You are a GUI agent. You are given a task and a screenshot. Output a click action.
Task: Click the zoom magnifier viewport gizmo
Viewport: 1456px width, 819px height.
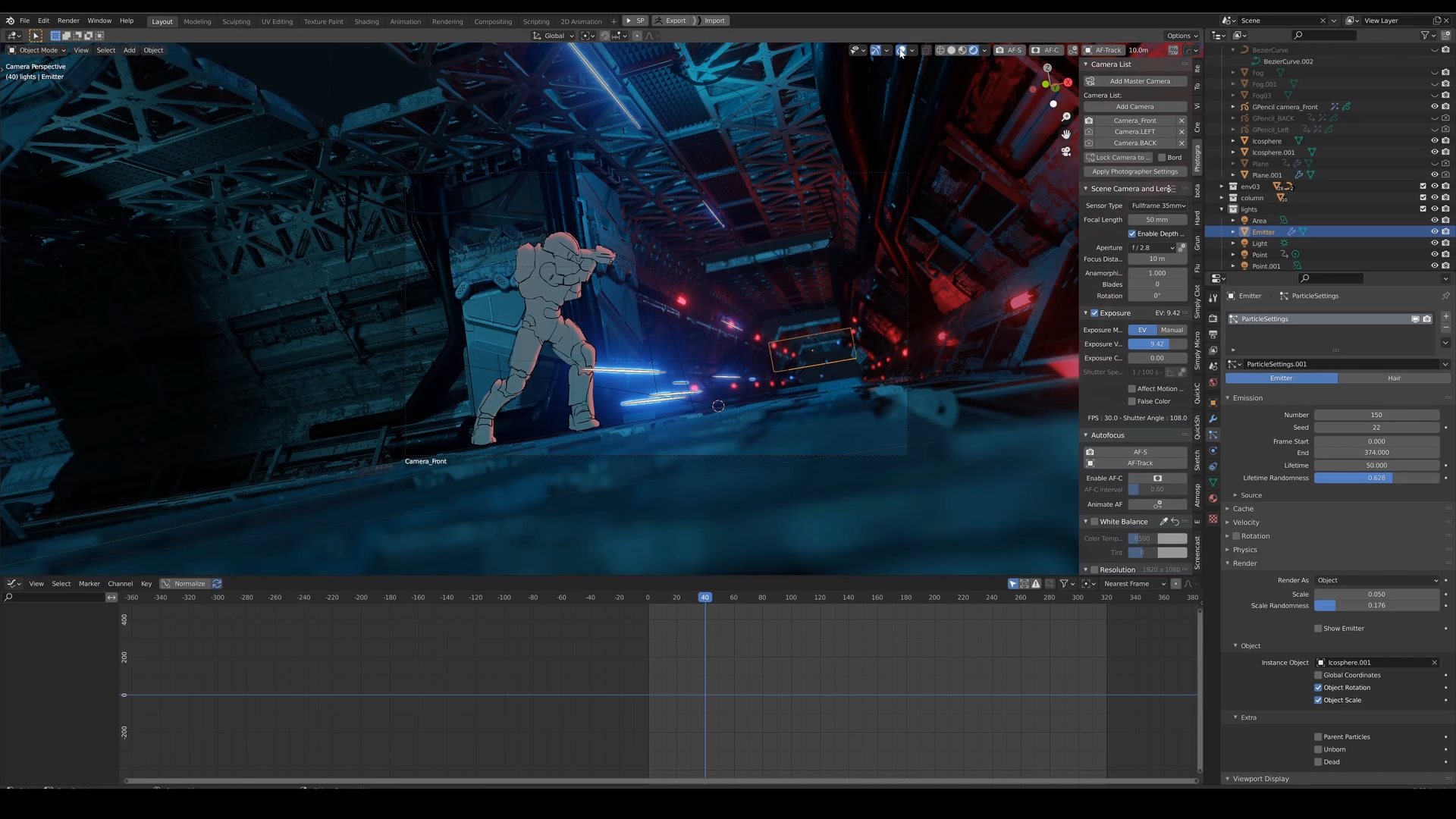coord(1065,117)
